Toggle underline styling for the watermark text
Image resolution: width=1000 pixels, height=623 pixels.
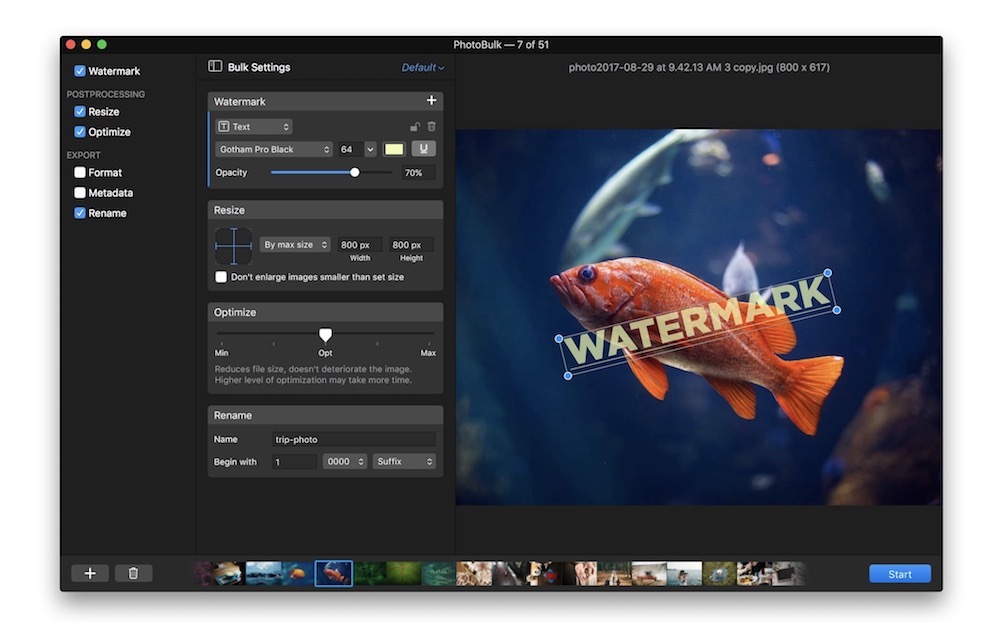click(424, 148)
